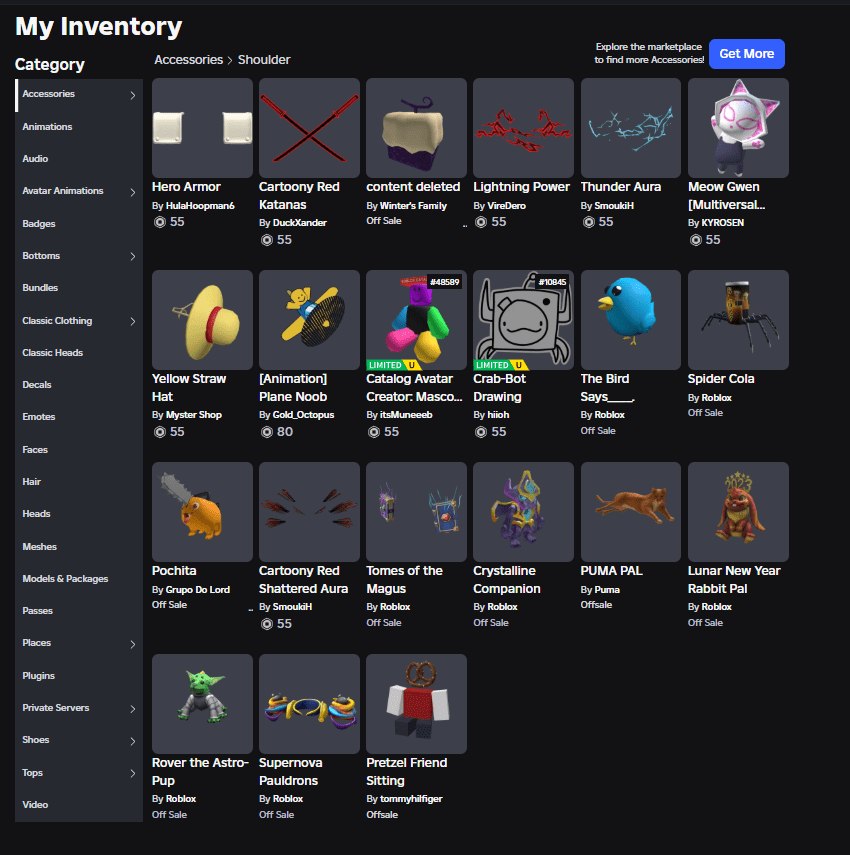Click the Robux icon next to Plane Noob's 80 price

point(266,431)
